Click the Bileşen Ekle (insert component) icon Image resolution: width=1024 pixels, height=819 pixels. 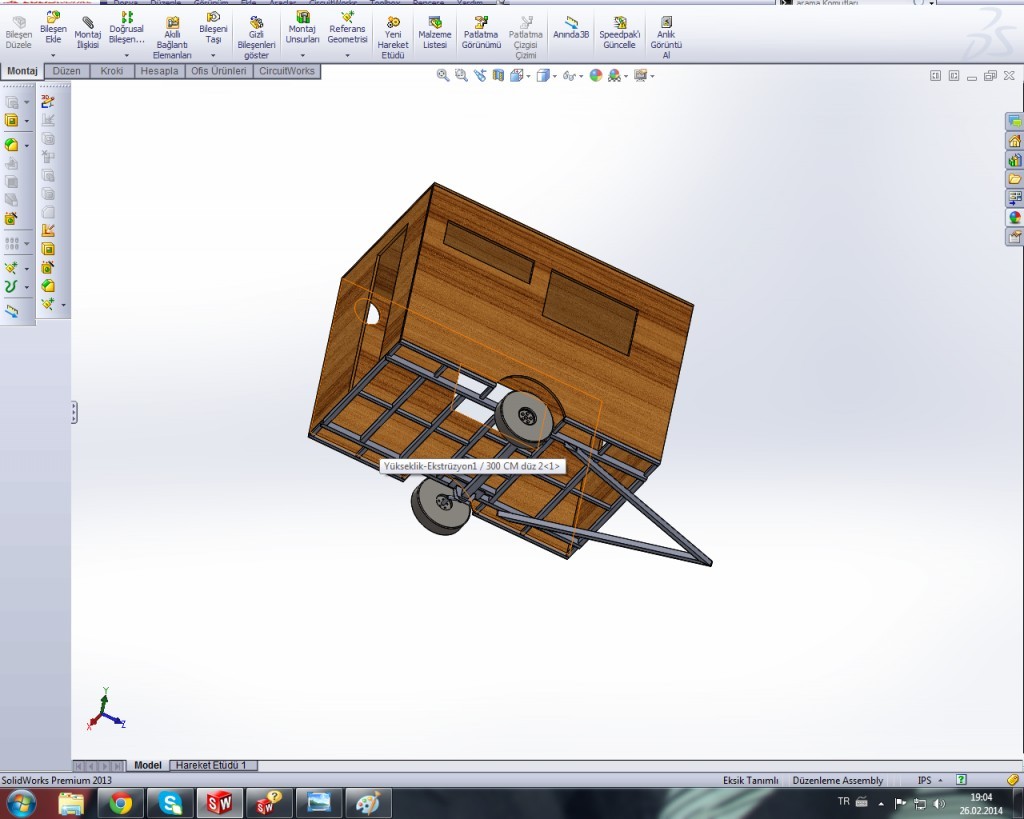pos(53,18)
